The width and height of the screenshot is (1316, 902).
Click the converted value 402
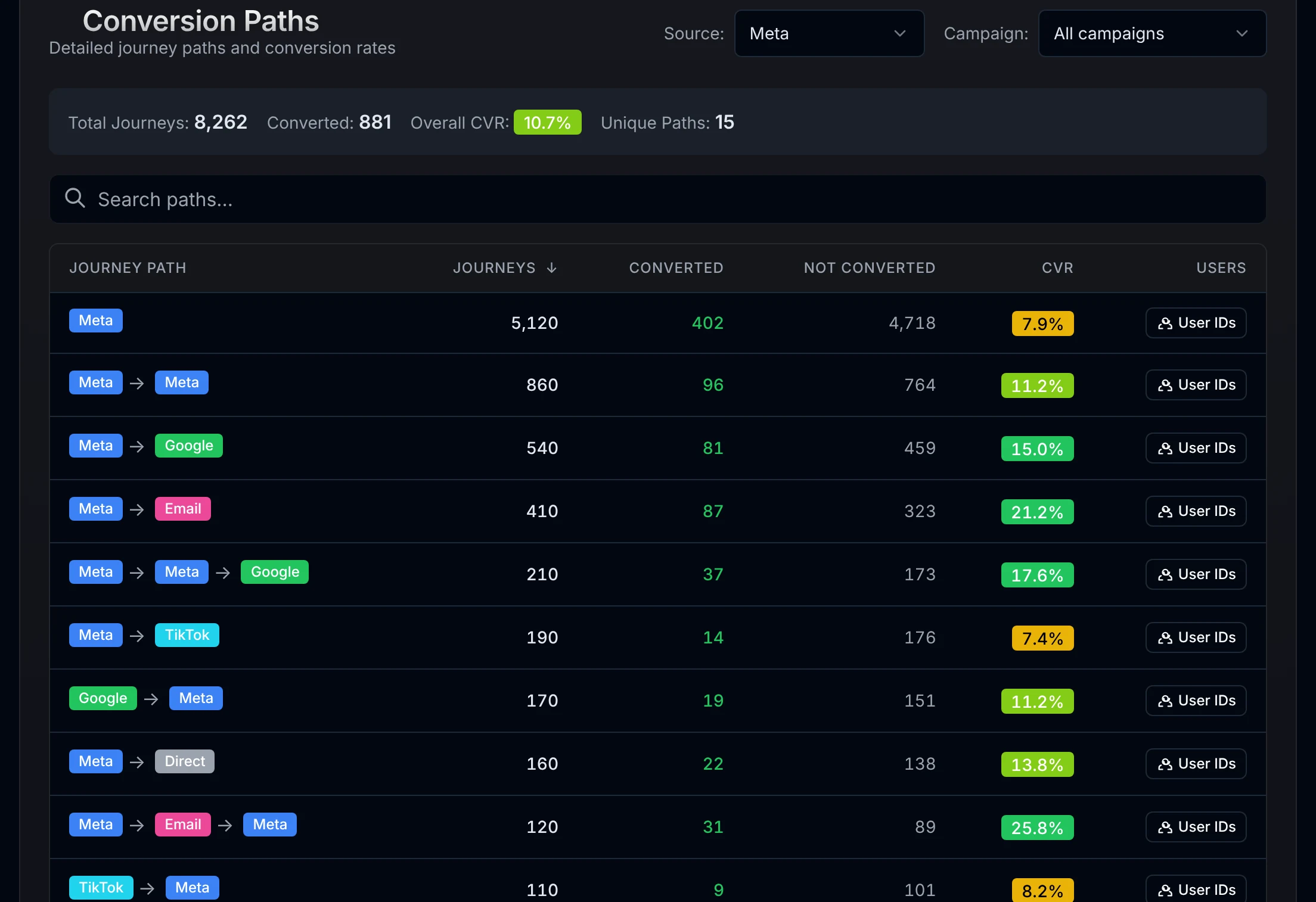[707, 323]
